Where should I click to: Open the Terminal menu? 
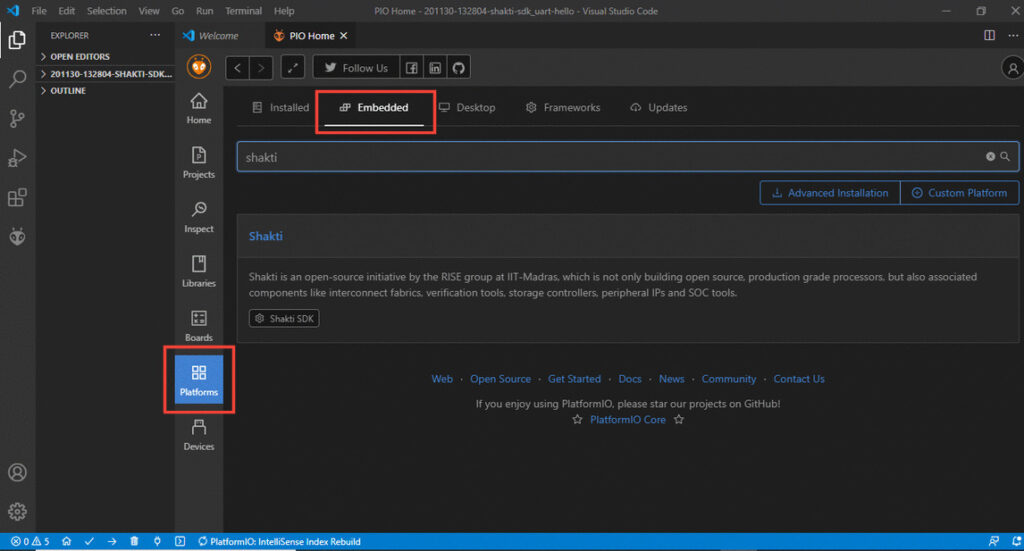pos(244,11)
